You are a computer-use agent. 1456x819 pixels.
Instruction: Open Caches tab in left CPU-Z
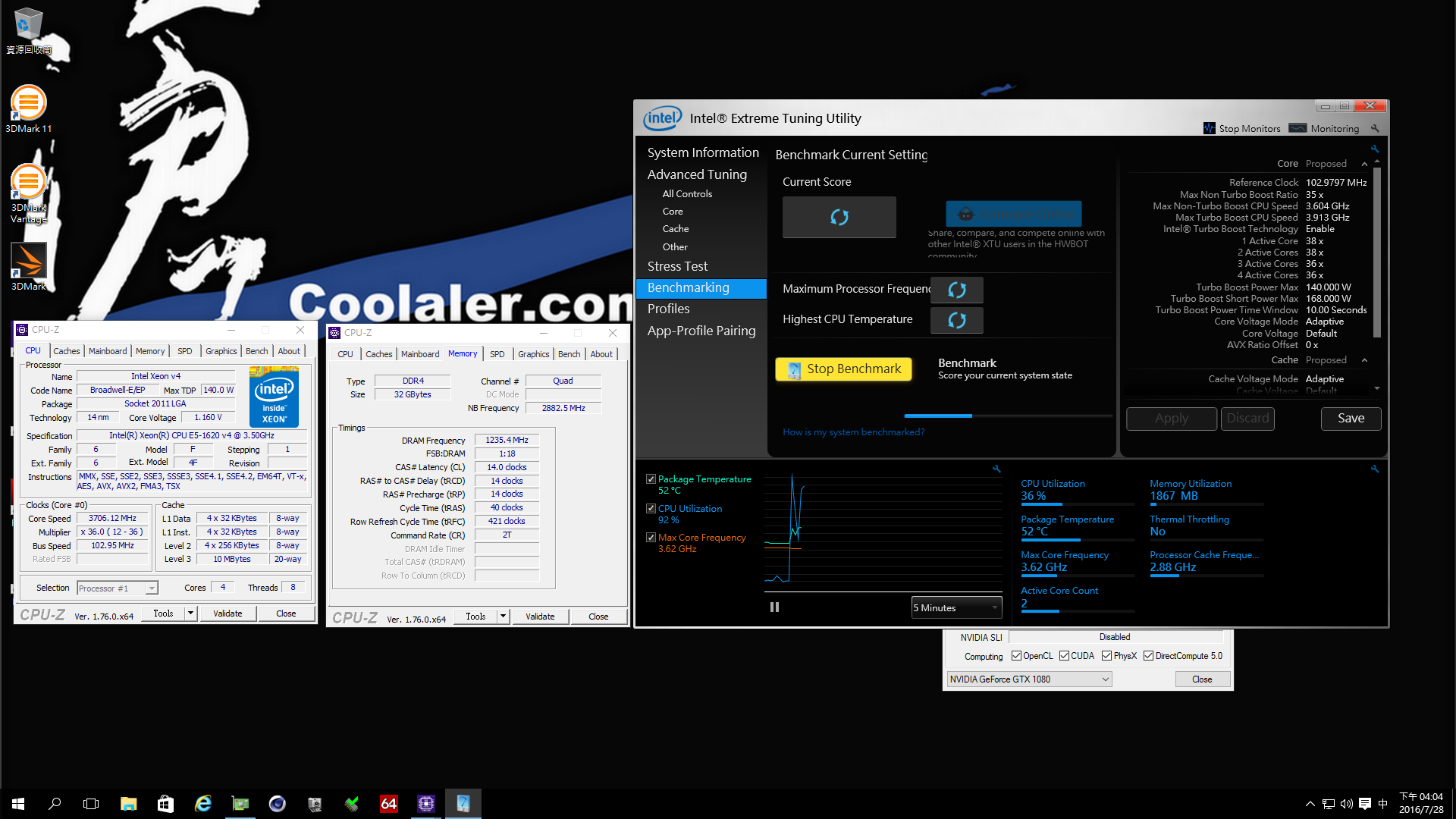point(66,351)
